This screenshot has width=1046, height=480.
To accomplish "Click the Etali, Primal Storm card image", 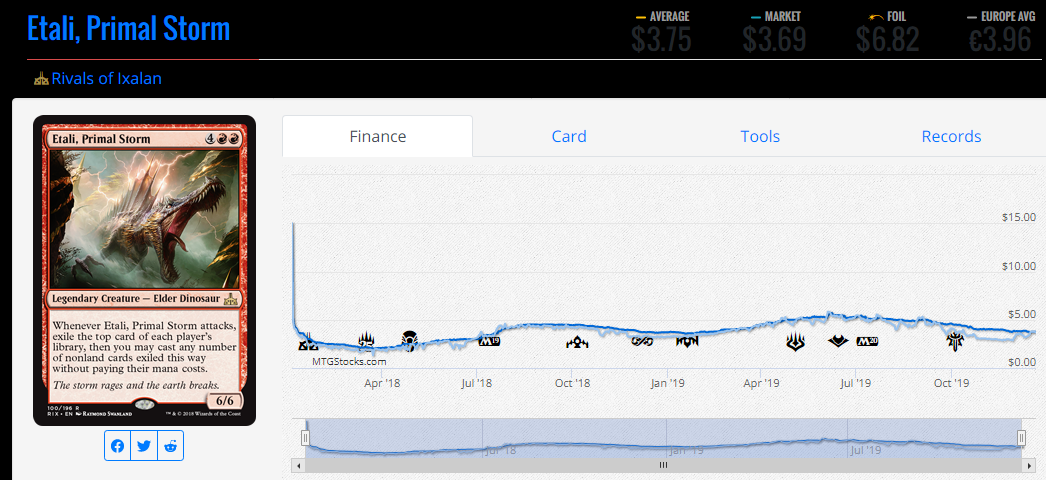I will [x=144, y=270].
